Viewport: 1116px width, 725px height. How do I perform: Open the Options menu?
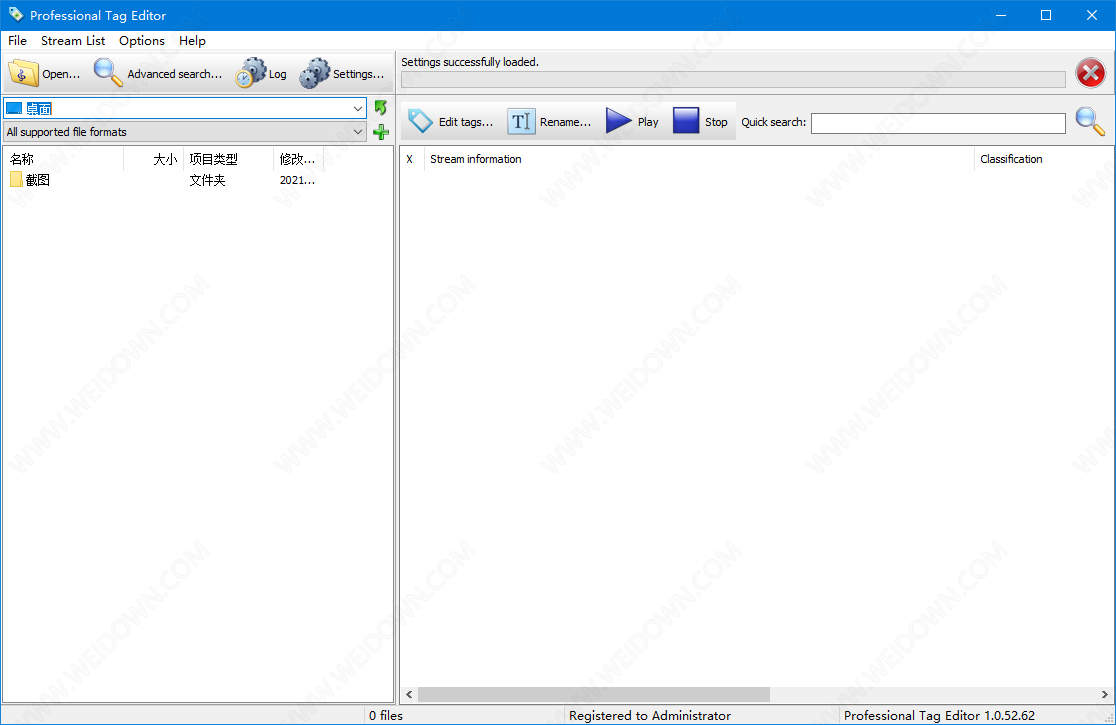[x=142, y=41]
